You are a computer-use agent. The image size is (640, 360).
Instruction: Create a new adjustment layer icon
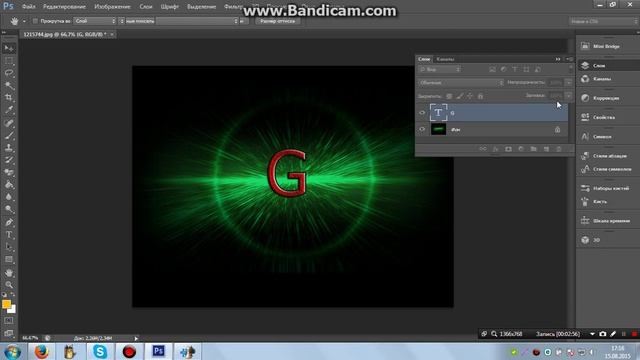(x=521, y=149)
